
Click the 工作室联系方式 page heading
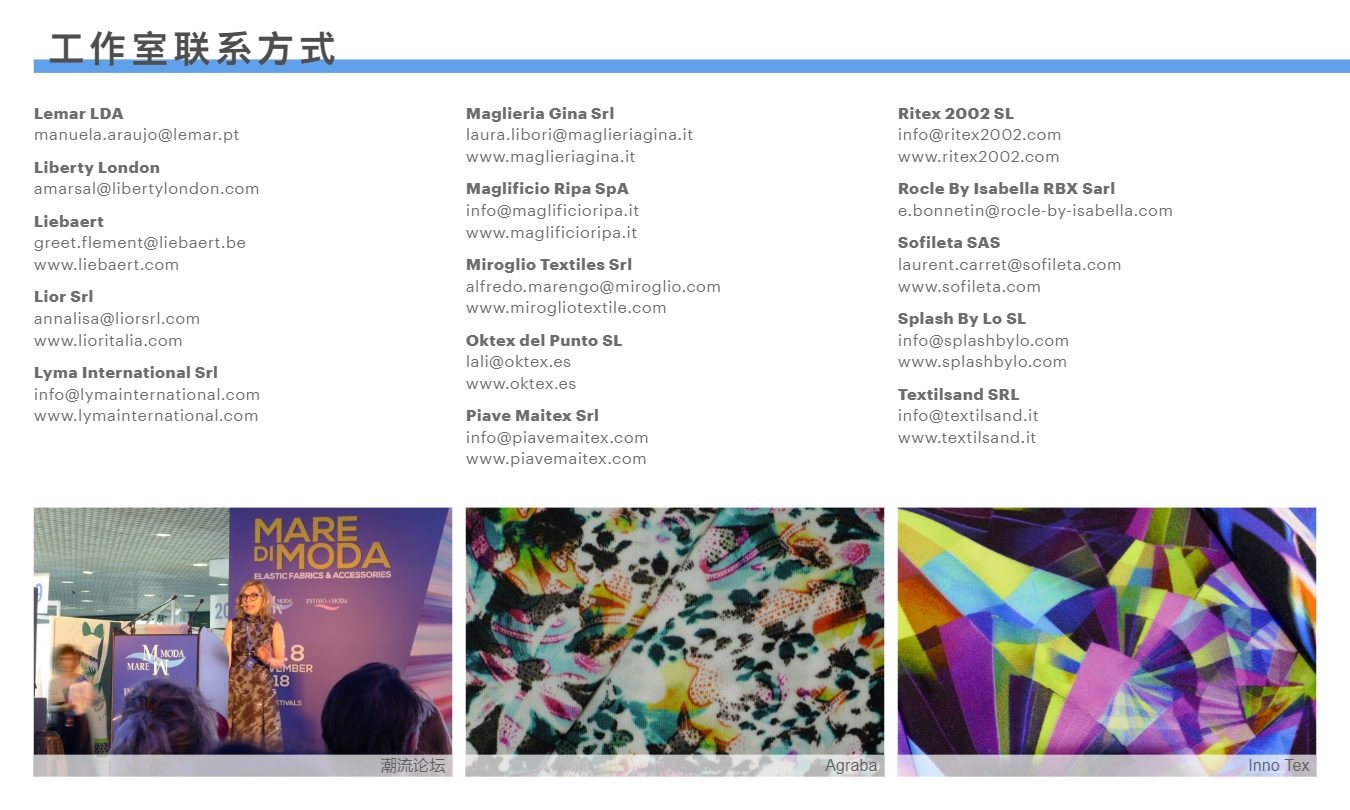click(193, 48)
